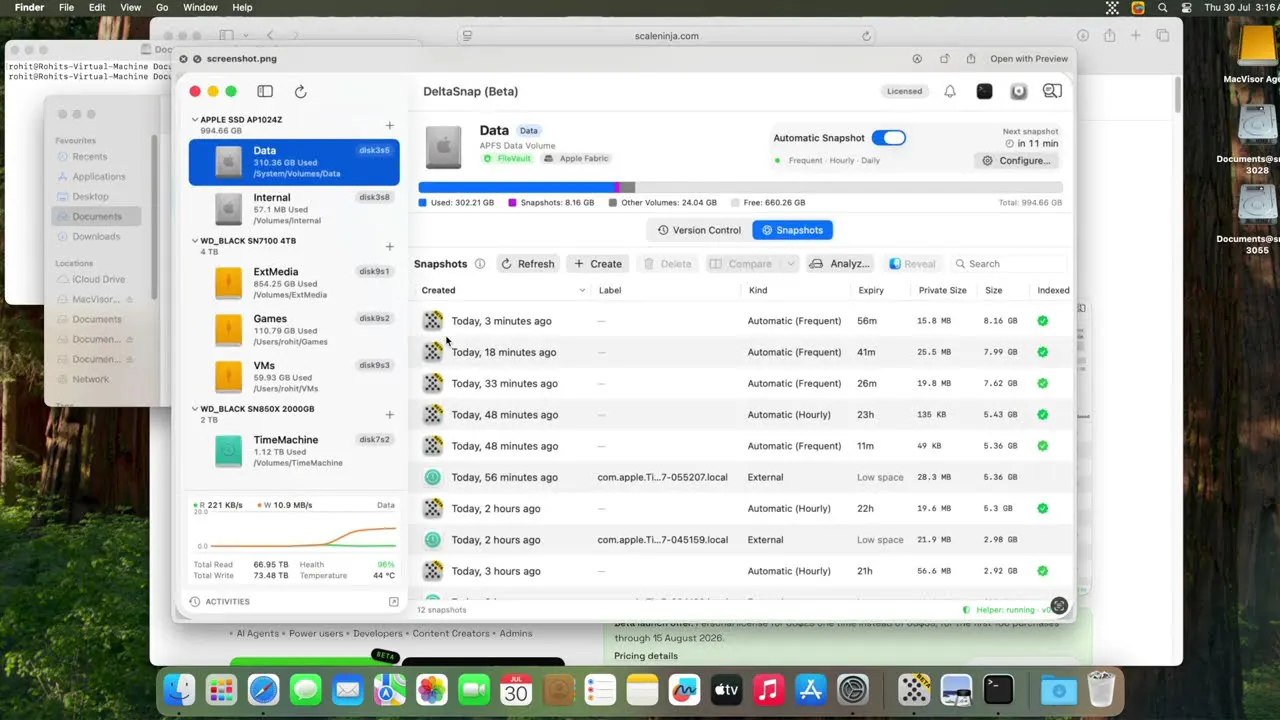Click the Licensed badge

[x=904, y=91]
